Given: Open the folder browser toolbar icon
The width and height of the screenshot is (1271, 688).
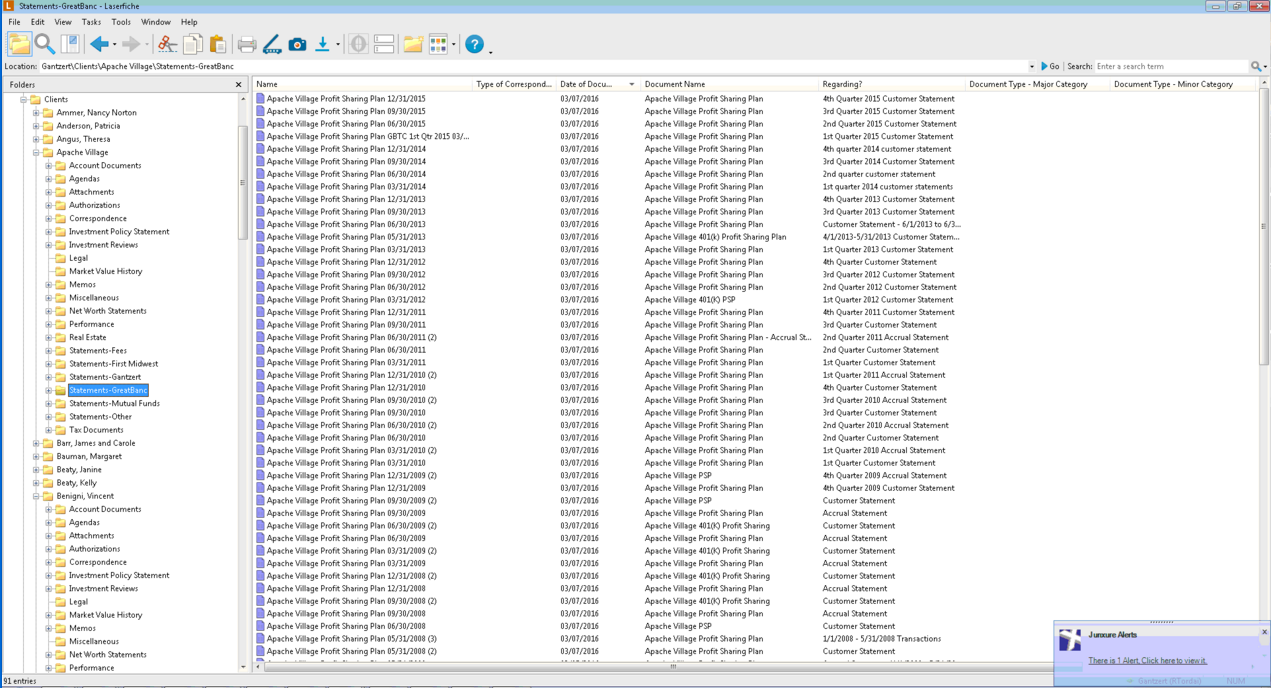Looking at the screenshot, I should coord(19,44).
